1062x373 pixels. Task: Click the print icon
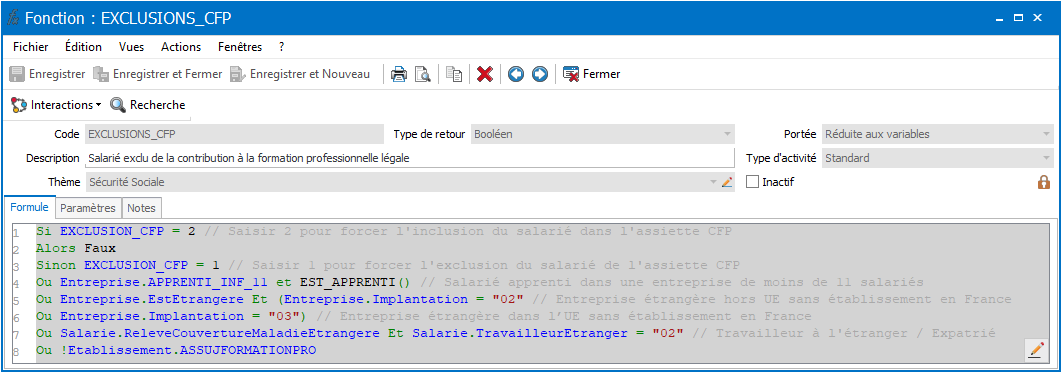pos(399,74)
